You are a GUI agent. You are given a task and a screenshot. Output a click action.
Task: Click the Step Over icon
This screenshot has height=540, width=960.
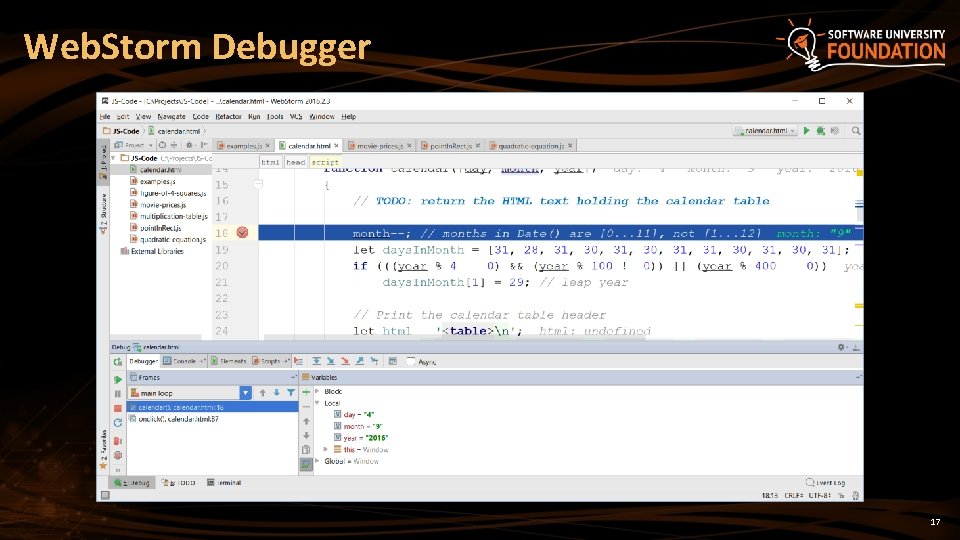[x=317, y=361]
